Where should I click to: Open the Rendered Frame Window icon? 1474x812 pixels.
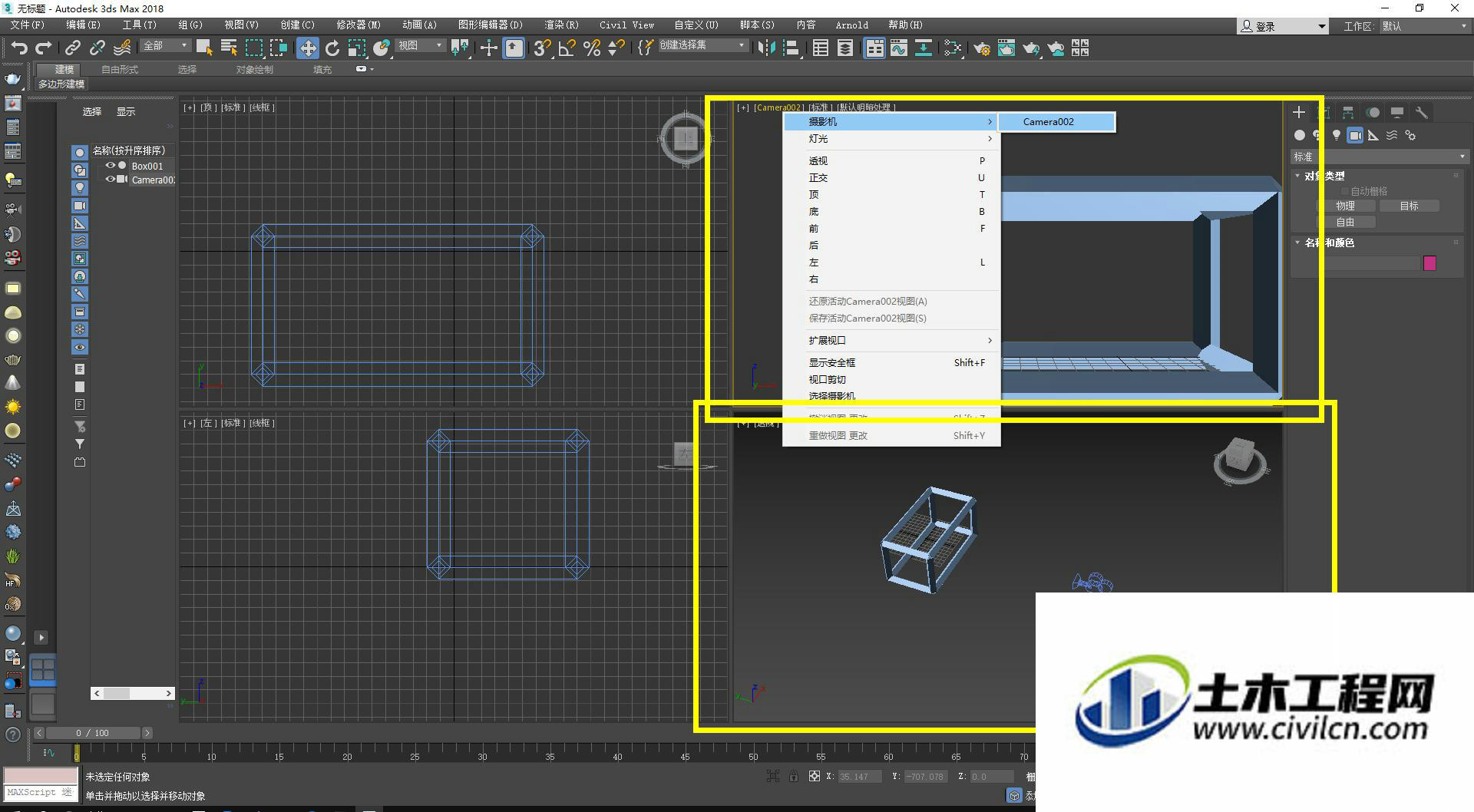(1006, 48)
